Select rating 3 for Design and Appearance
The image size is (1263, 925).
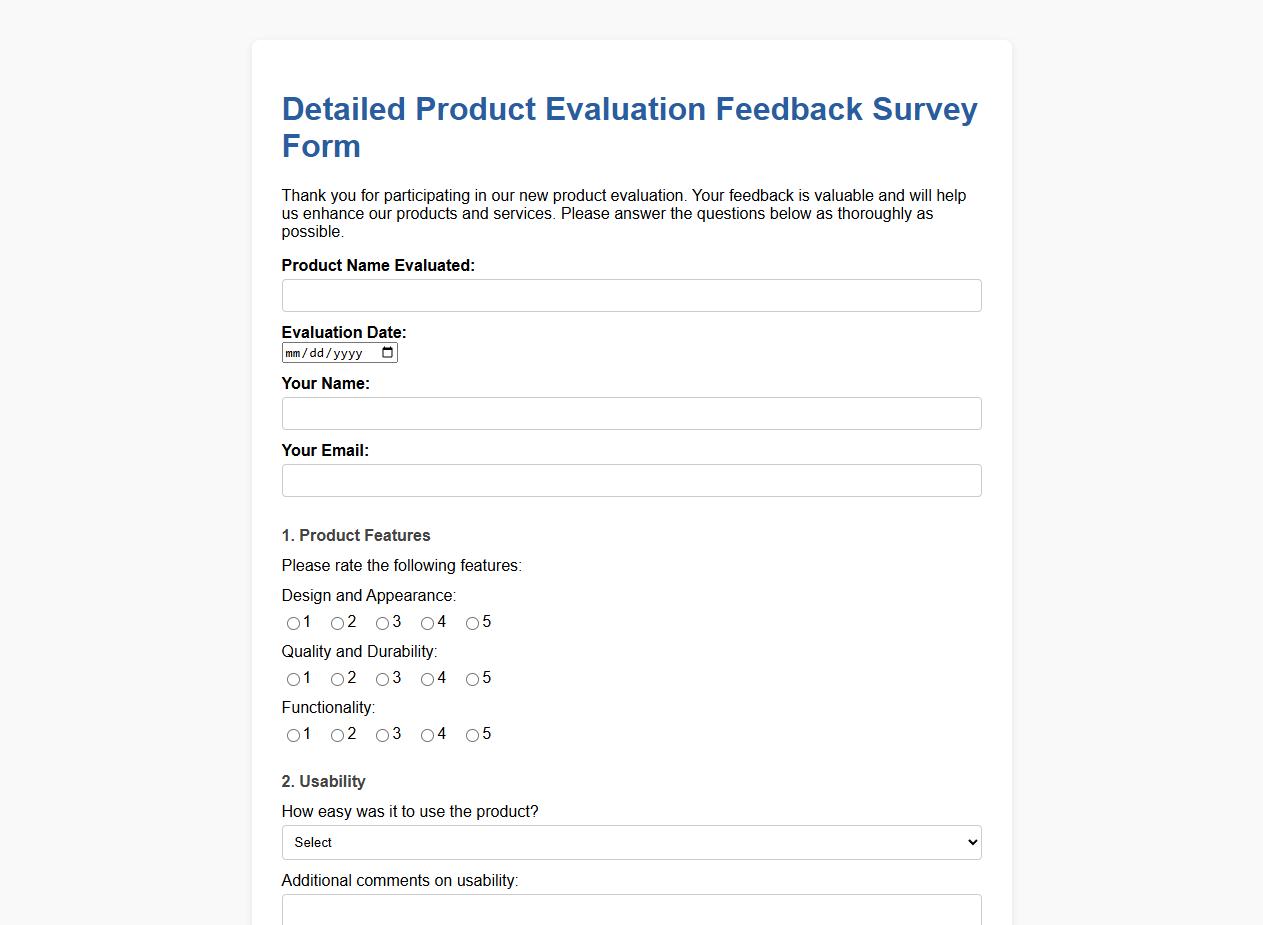coord(380,623)
